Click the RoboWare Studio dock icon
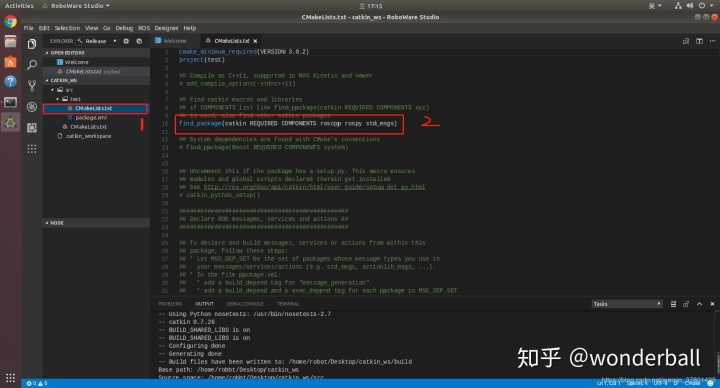 pos(10,122)
